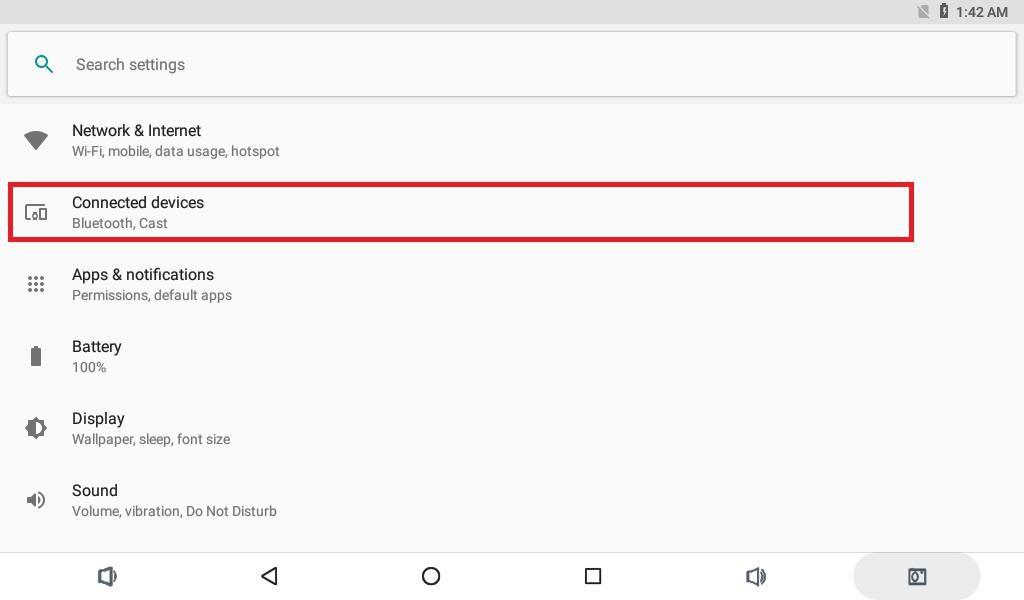Tap the '100%' battery level text
The width and height of the screenshot is (1024, 600).
point(89,367)
